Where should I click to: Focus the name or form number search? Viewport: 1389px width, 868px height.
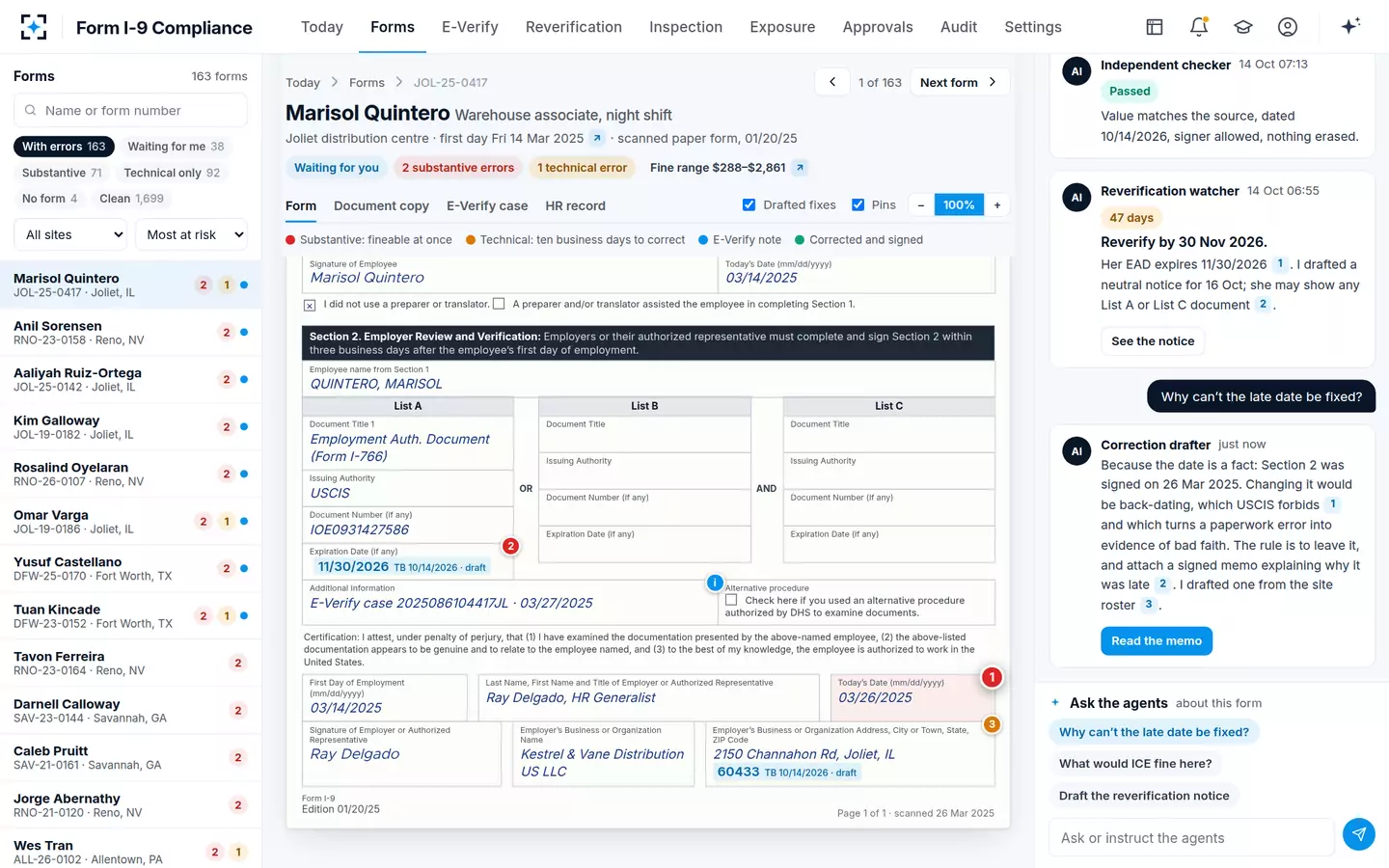(130, 111)
